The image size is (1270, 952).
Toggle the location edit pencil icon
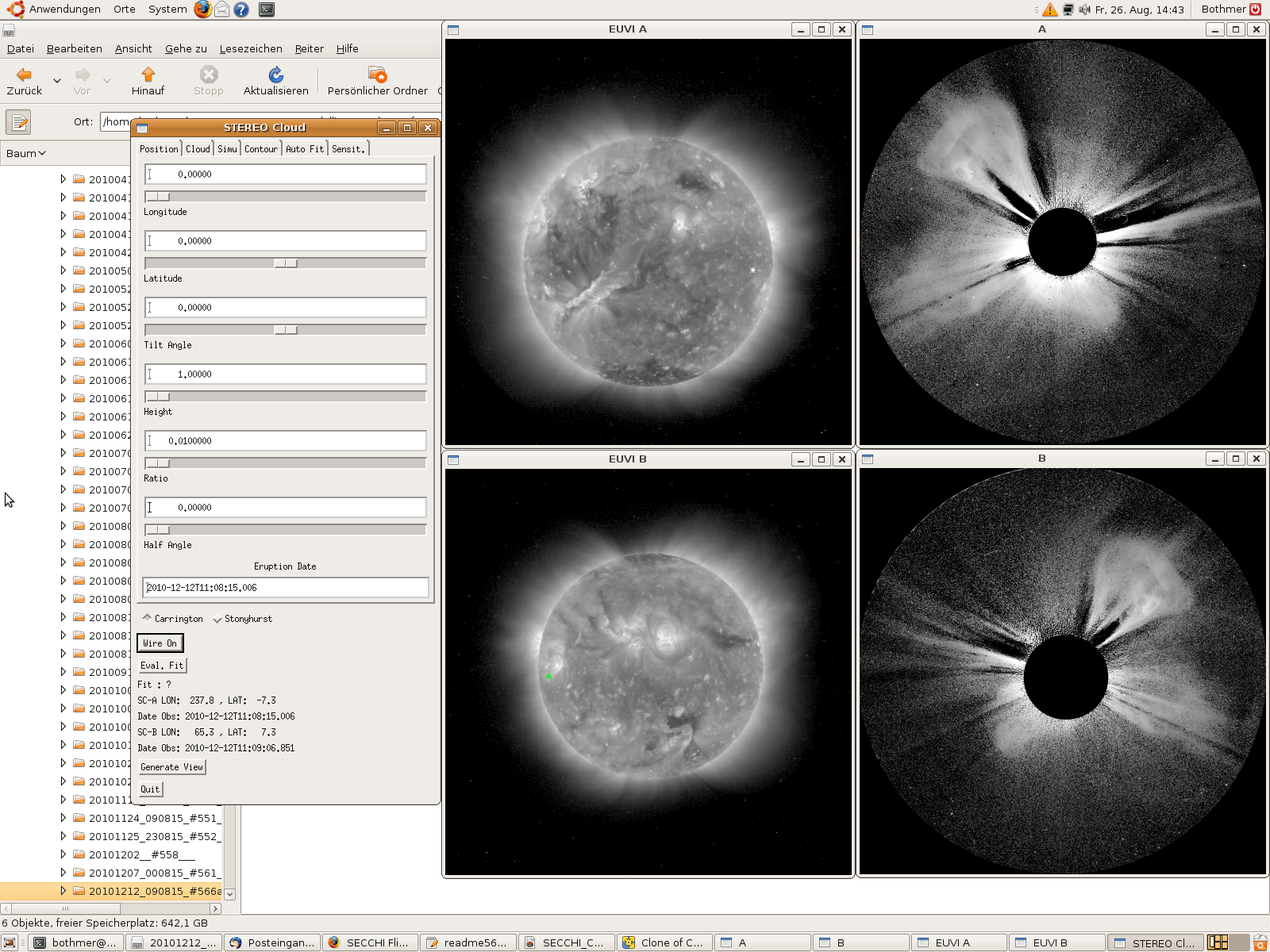click(18, 122)
